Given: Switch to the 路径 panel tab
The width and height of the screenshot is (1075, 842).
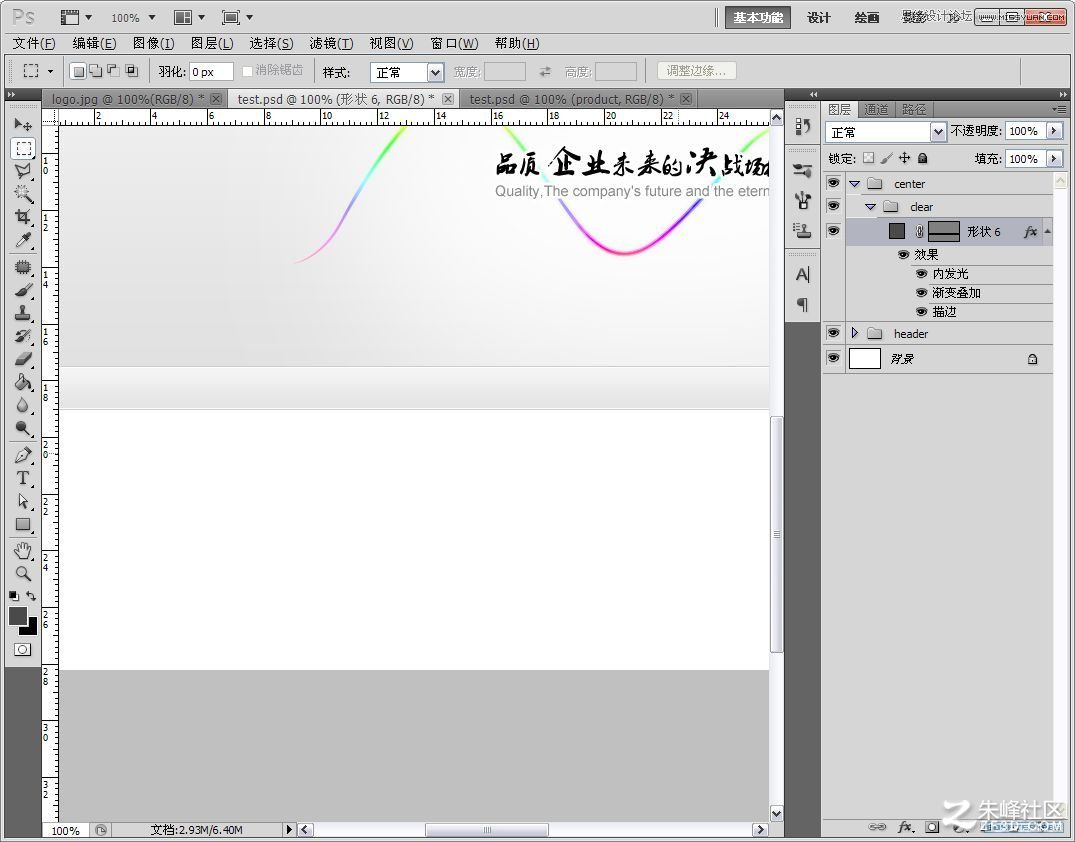Looking at the screenshot, I should click(914, 109).
